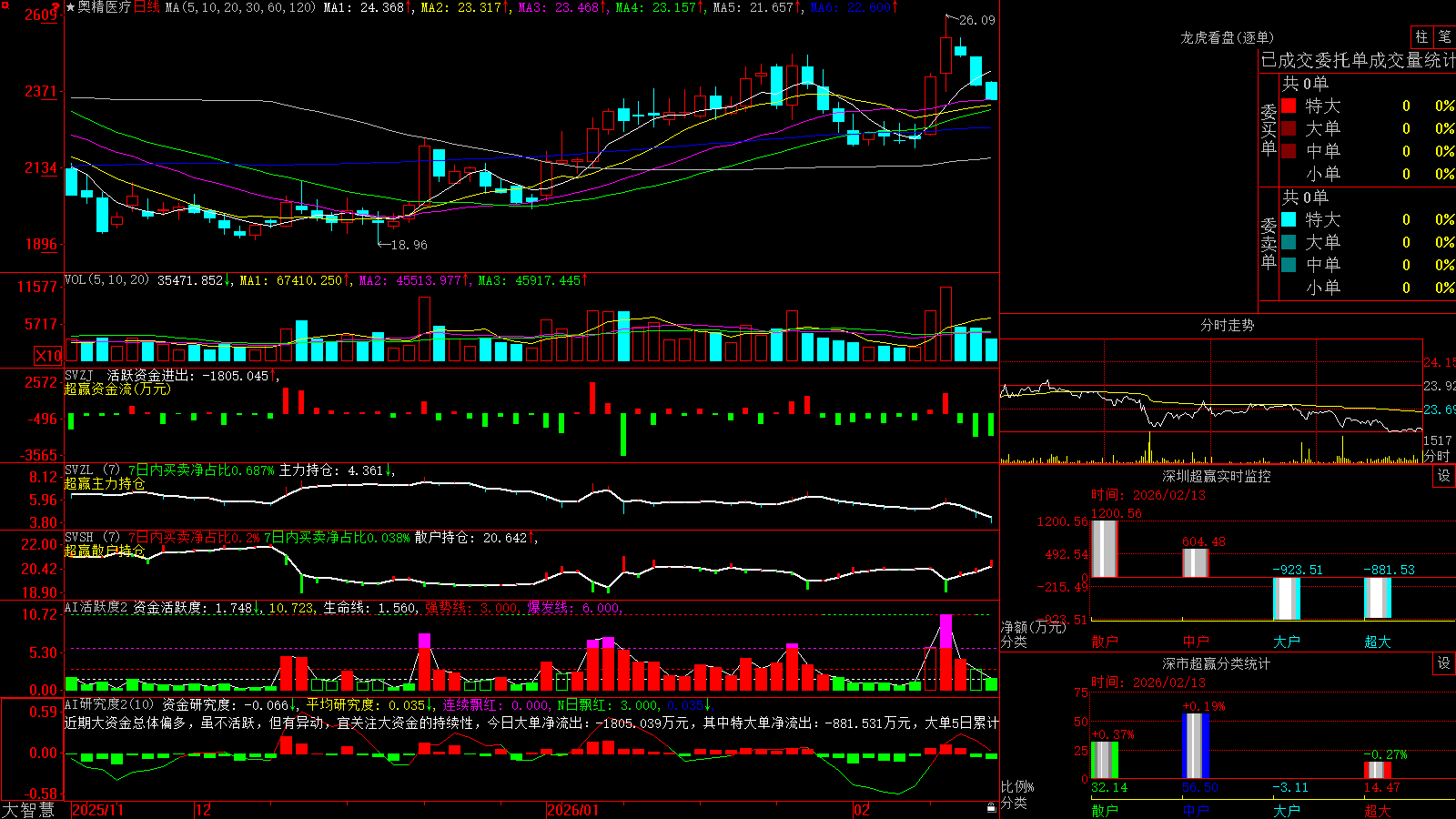The height and width of the screenshot is (819, 1456).
Task: Click the teal 大单 swatch under 委卖单
Action: 1289,242
